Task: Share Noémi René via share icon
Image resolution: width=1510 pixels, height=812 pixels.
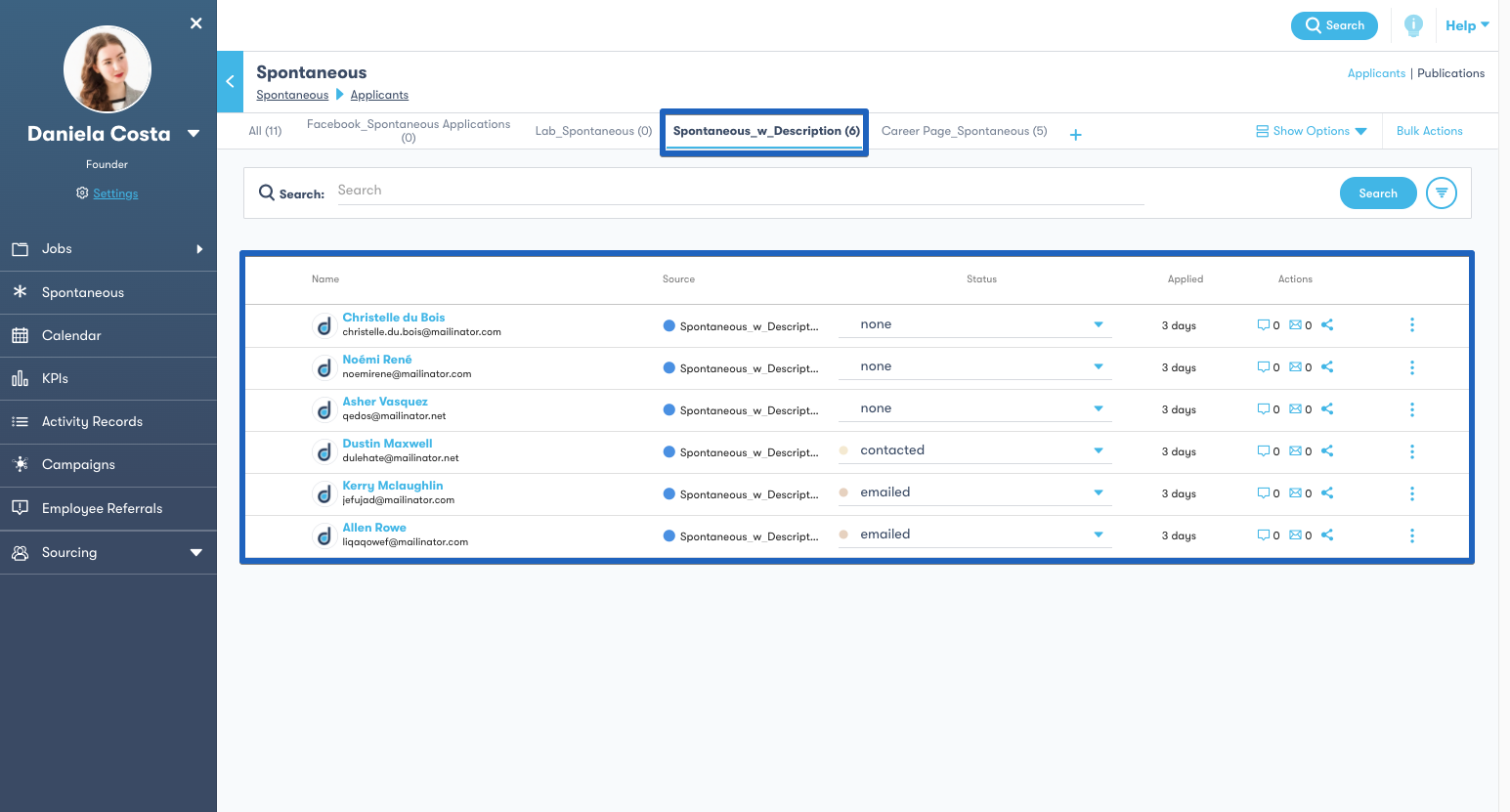Action: pos(1327,367)
